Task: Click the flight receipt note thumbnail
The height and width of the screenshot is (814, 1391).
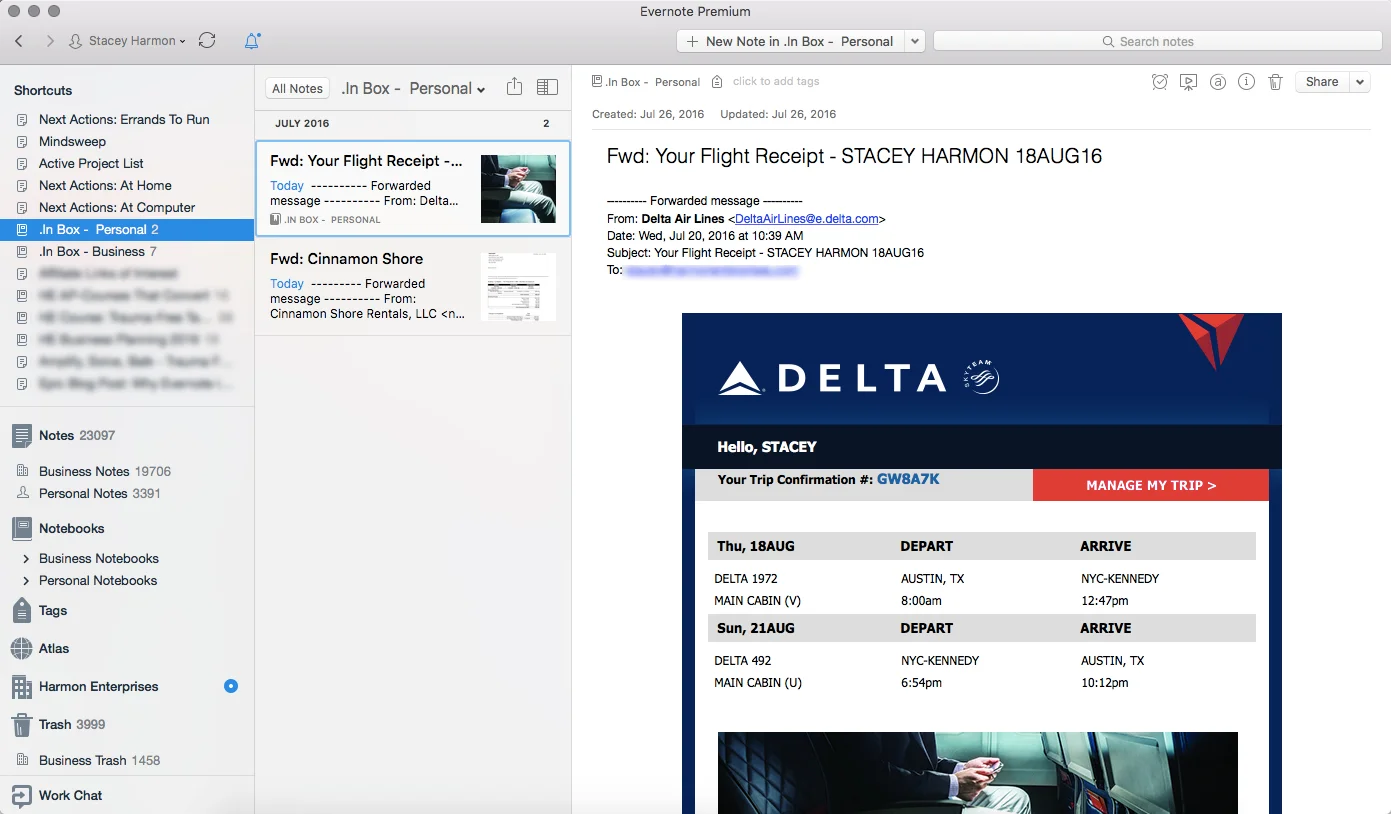Action: point(518,188)
